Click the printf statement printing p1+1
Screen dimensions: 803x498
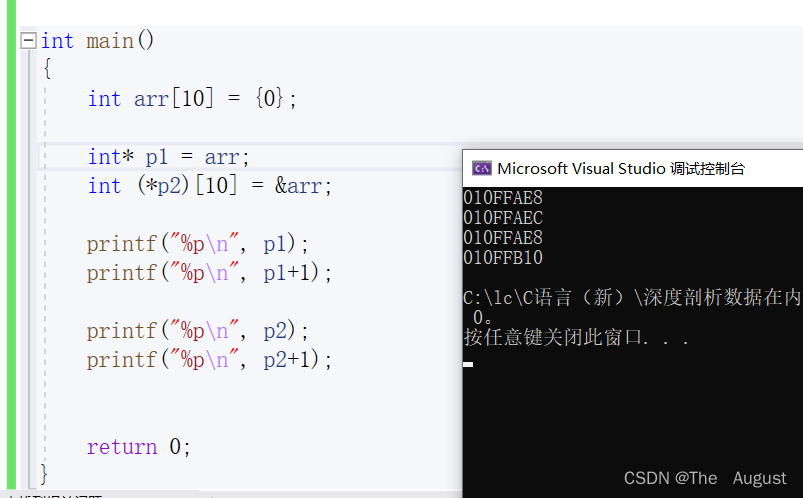pyautogui.click(x=209, y=273)
